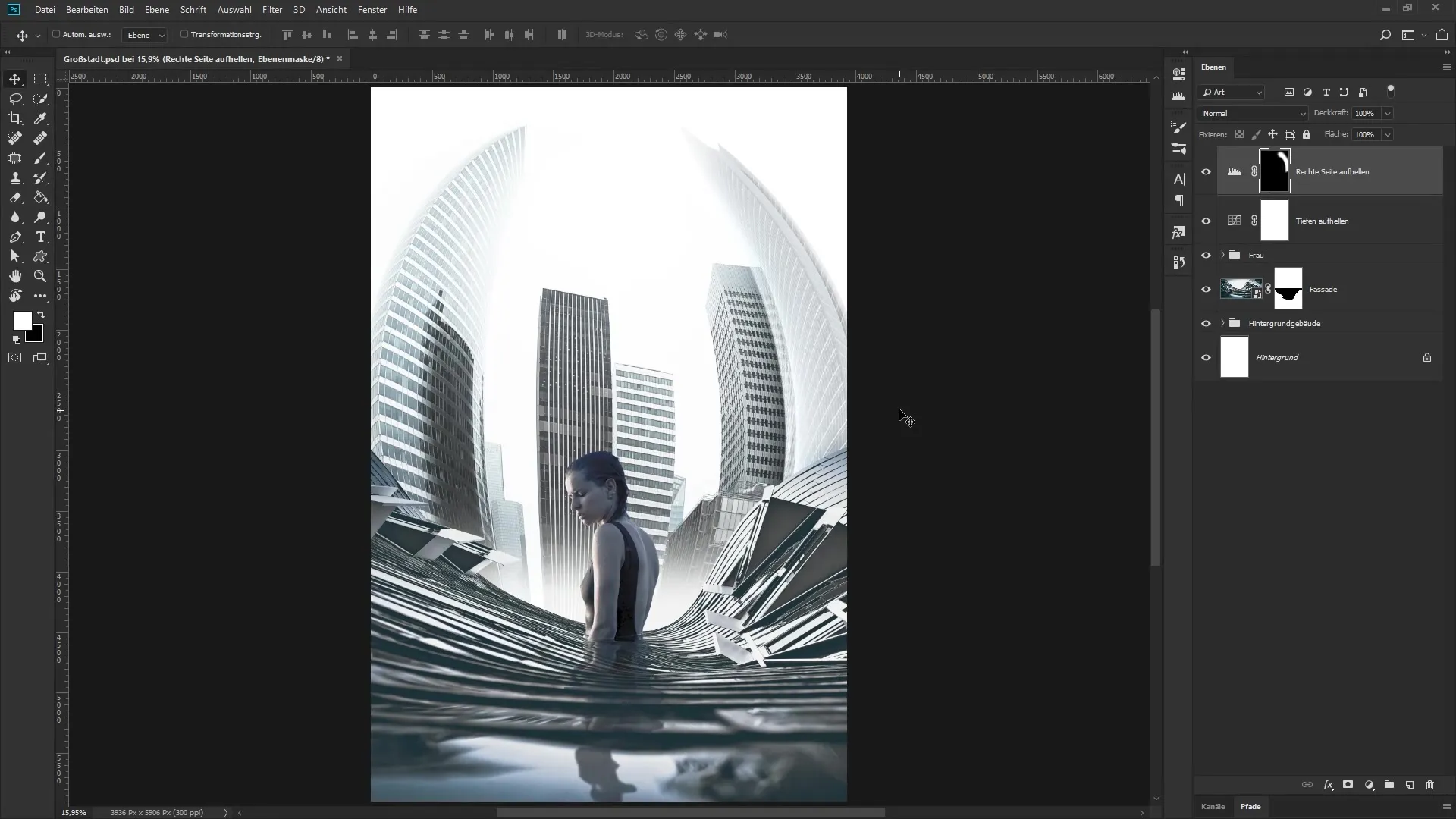Select the Eraser tool
1456x819 pixels.
(x=15, y=197)
